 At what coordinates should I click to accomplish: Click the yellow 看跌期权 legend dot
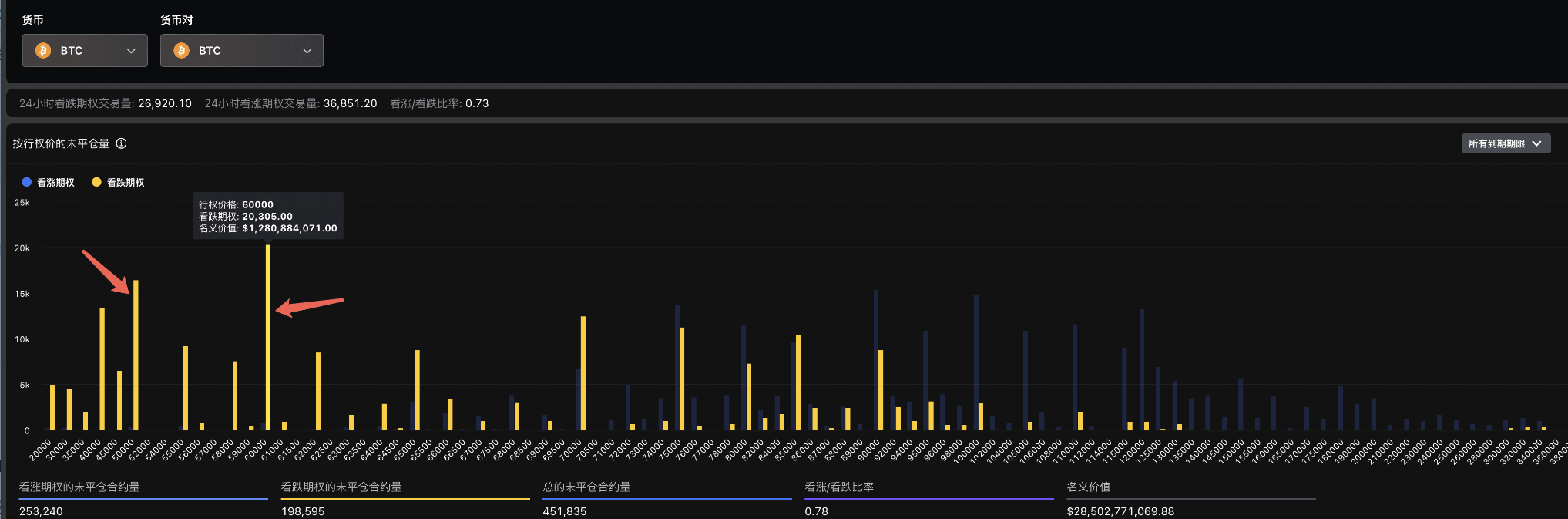click(x=96, y=183)
